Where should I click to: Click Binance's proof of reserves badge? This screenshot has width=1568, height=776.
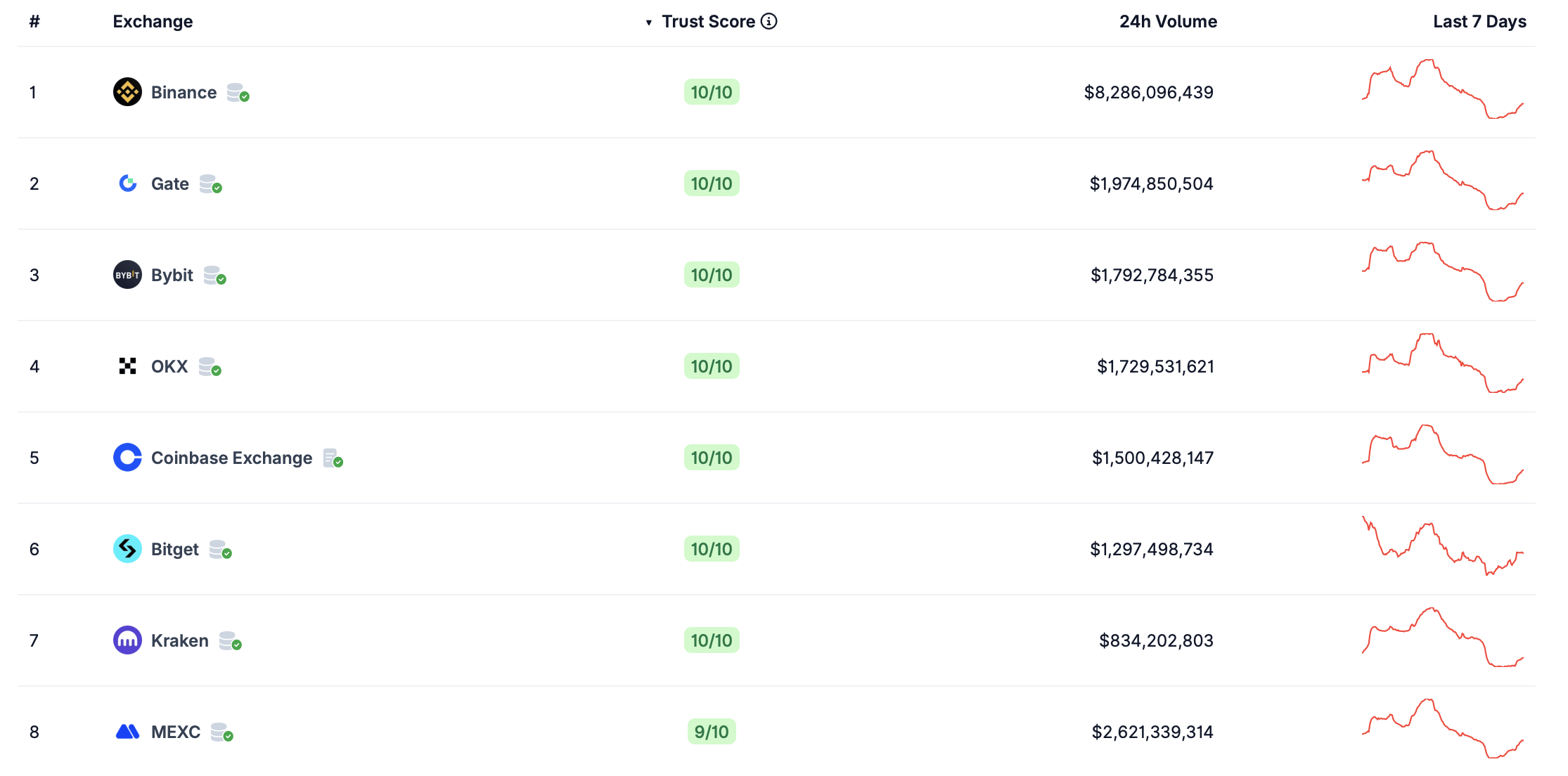click(238, 93)
